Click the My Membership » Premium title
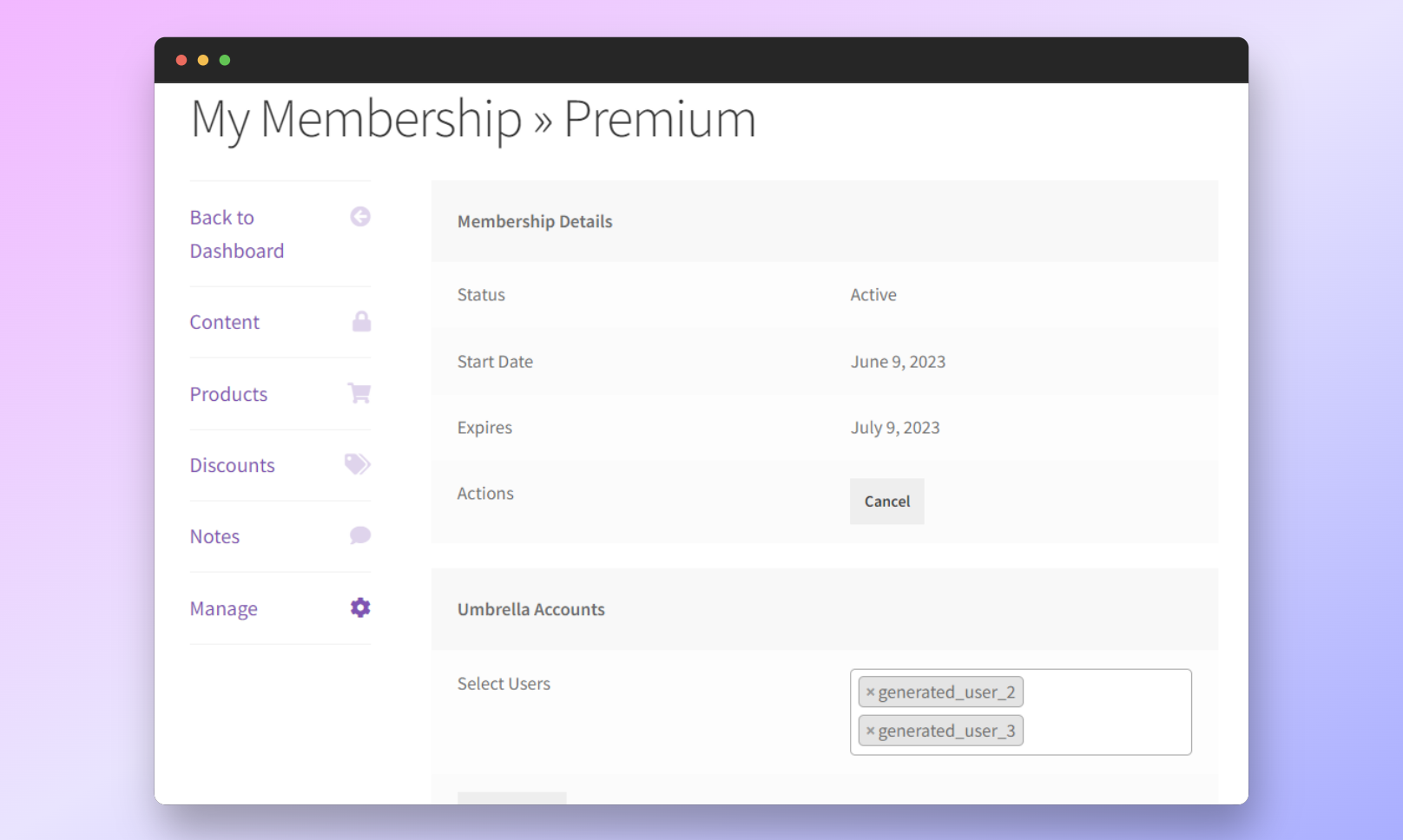Viewport: 1403px width, 840px height. coord(473,120)
